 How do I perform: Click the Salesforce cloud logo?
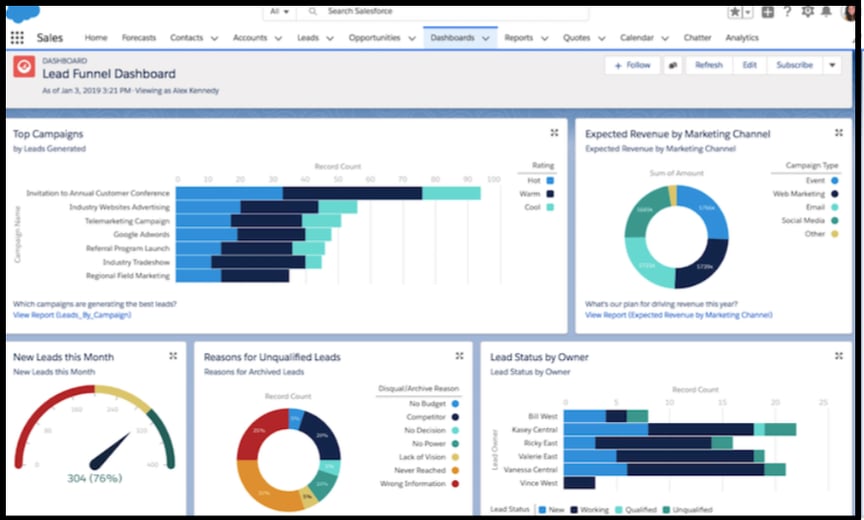(x=23, y=14)
